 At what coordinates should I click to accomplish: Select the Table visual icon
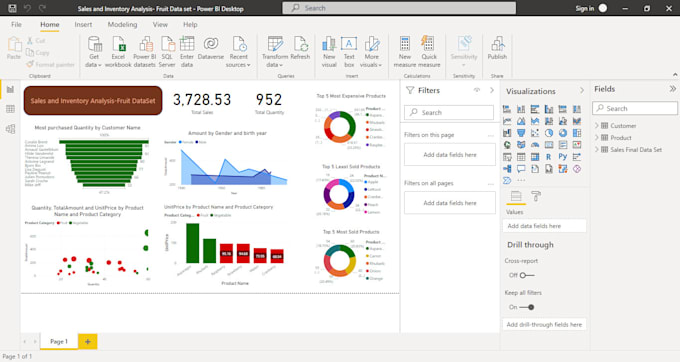521,157
